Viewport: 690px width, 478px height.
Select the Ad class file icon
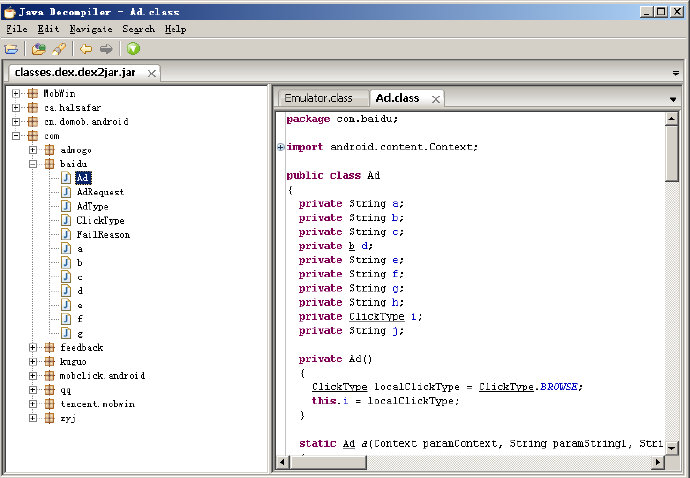66,177
